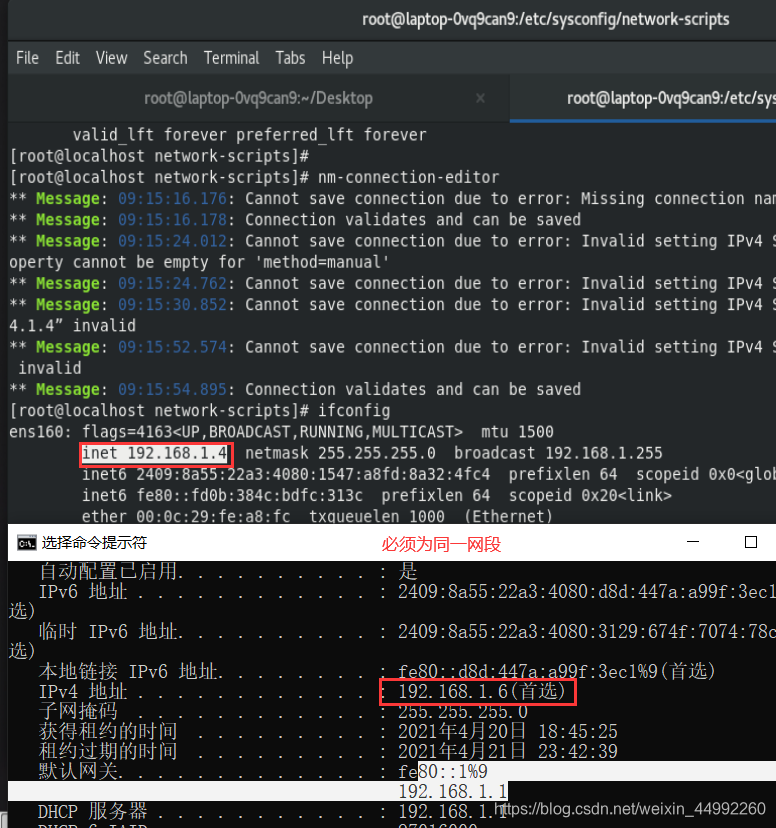Open the Tabs menu

290,58
